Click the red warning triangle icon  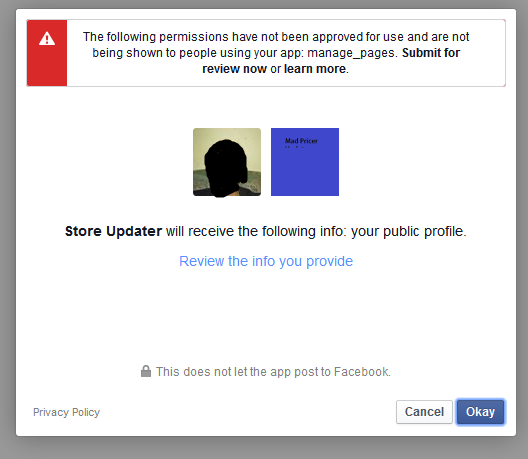[47, 38]
